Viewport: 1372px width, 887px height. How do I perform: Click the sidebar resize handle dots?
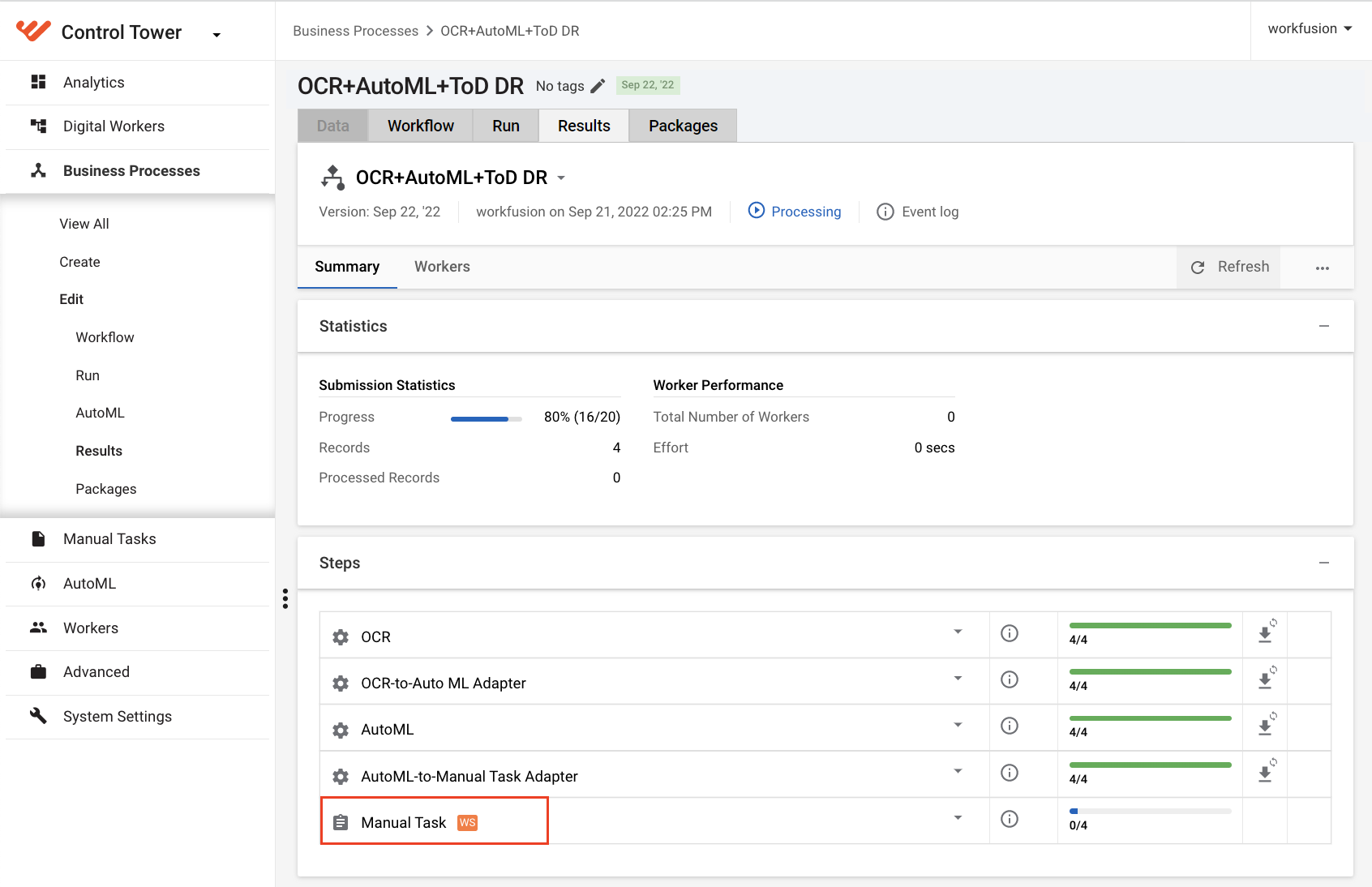pos(285,598)
